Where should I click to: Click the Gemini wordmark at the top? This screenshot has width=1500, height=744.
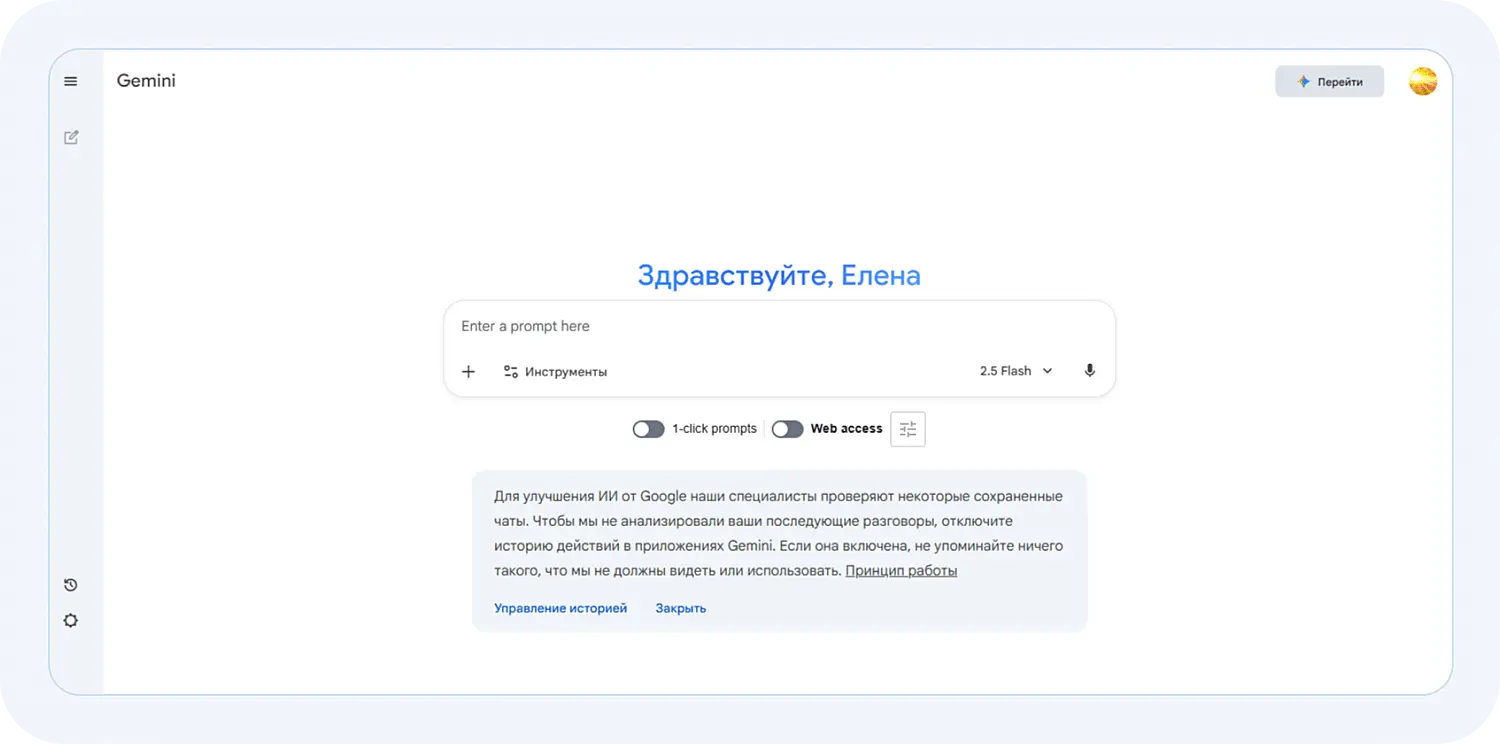(x=146, y=81)
